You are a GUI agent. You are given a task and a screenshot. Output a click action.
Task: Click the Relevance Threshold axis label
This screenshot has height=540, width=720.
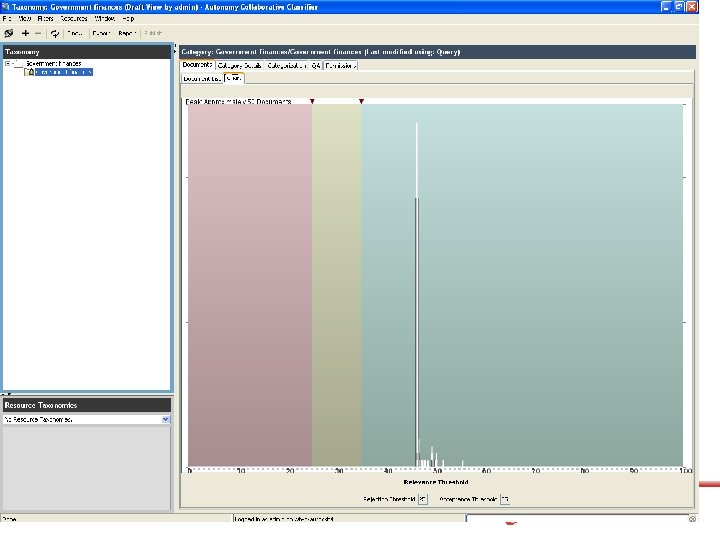[436, 482]
